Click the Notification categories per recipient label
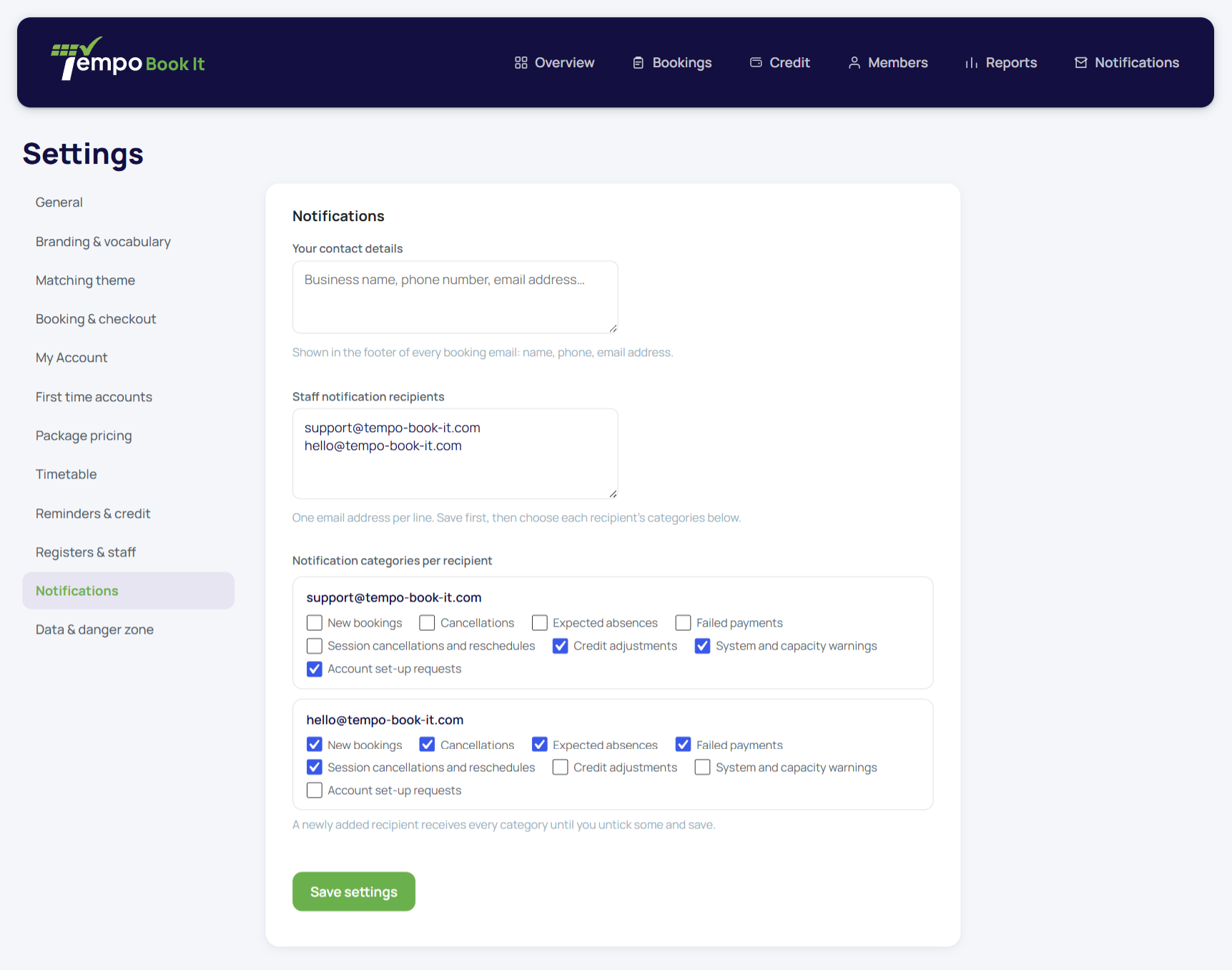Screen dimensions: 1232x970 (x=392, y=561)
